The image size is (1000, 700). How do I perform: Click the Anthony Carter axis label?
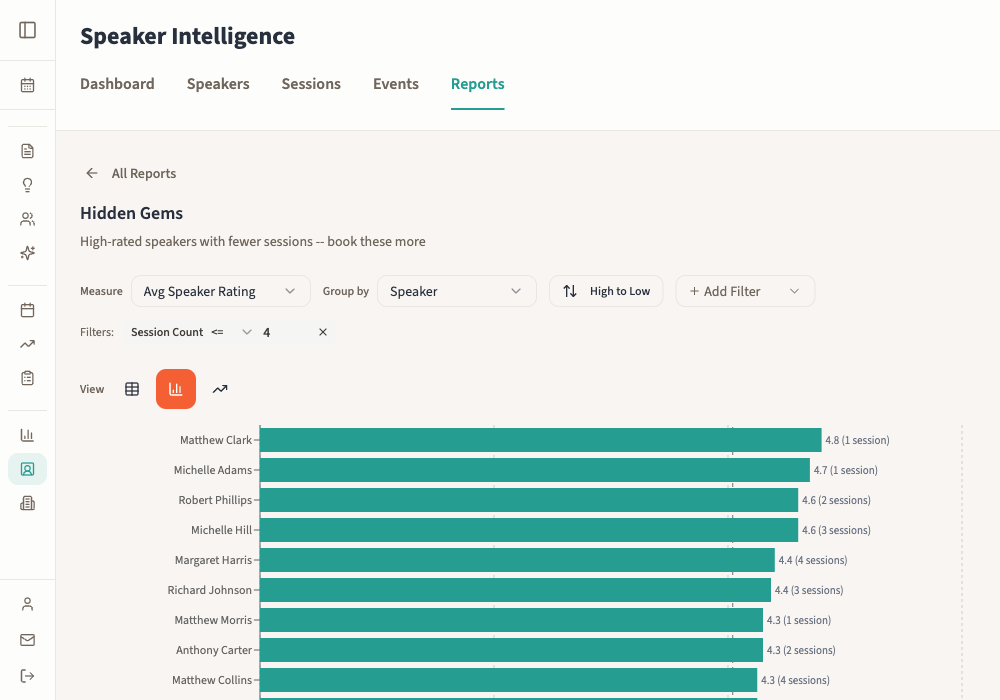214,650
